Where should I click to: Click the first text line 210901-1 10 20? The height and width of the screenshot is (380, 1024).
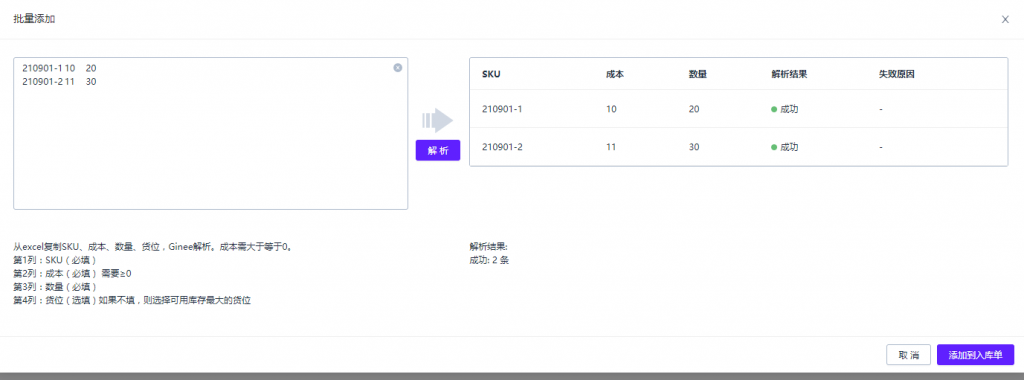click(x=59, y=68)
